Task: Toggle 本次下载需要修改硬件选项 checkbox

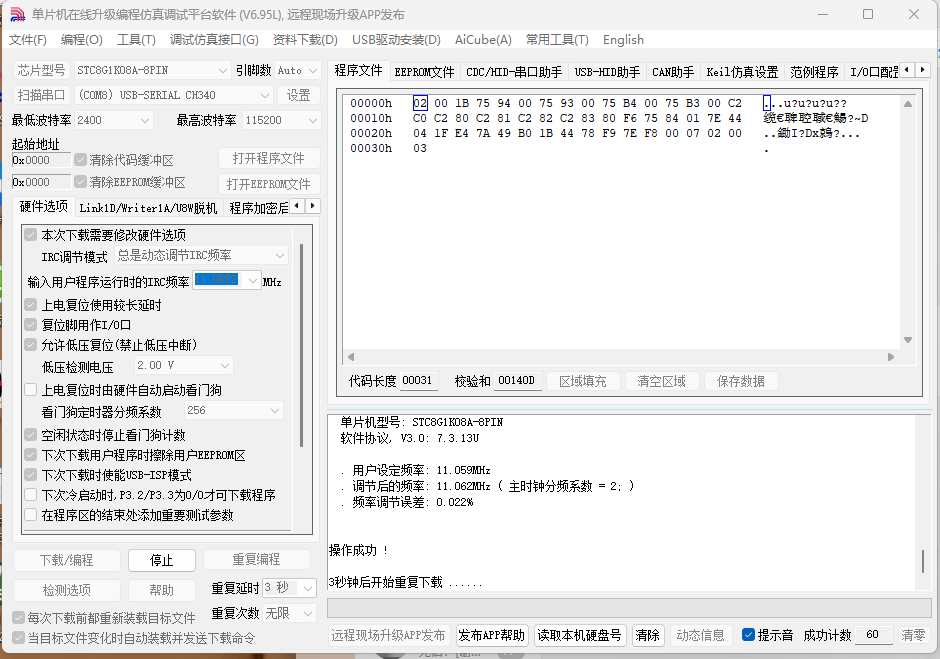Action: [x=31, y=234]
